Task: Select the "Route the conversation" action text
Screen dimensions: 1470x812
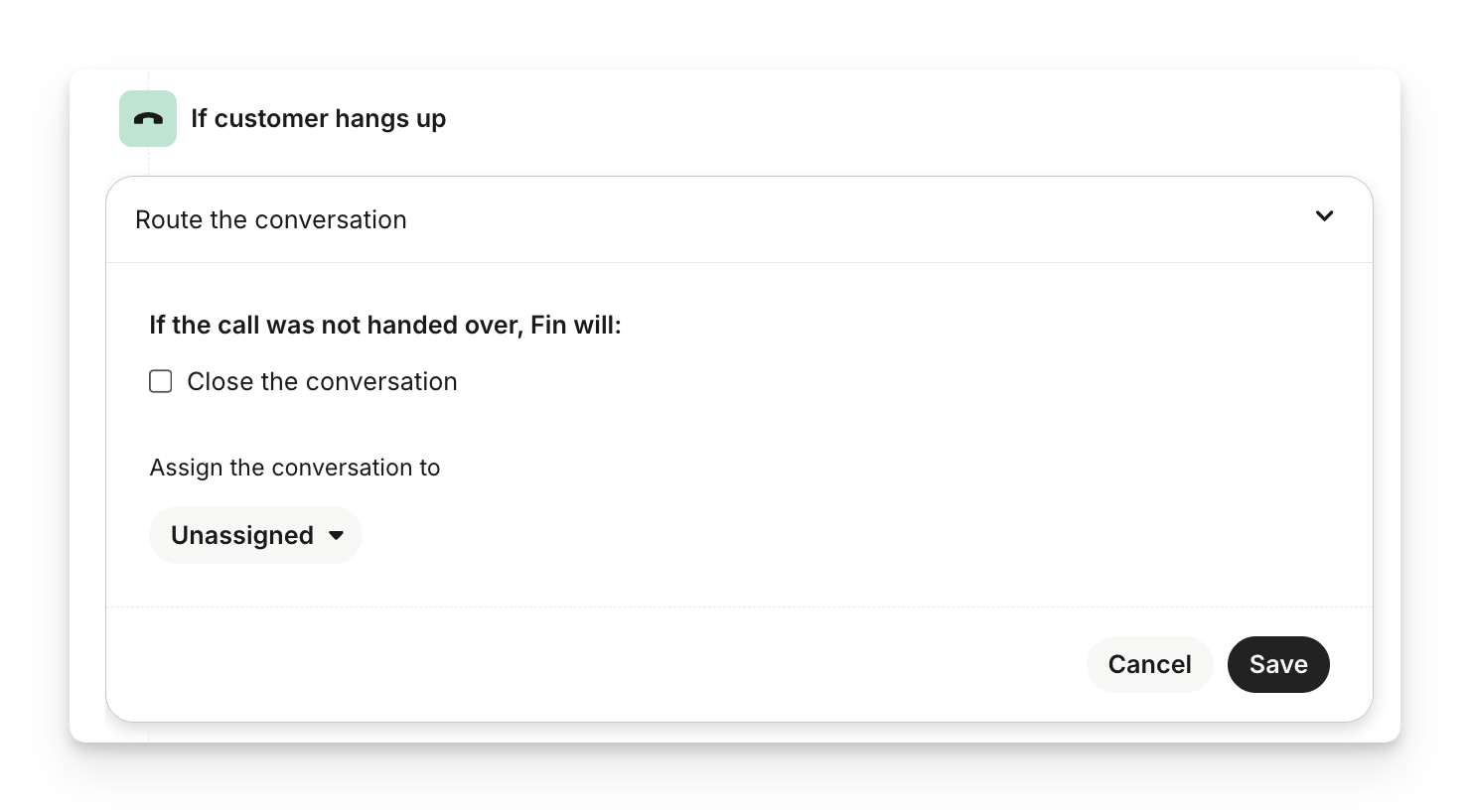Action: pos(271,220)
